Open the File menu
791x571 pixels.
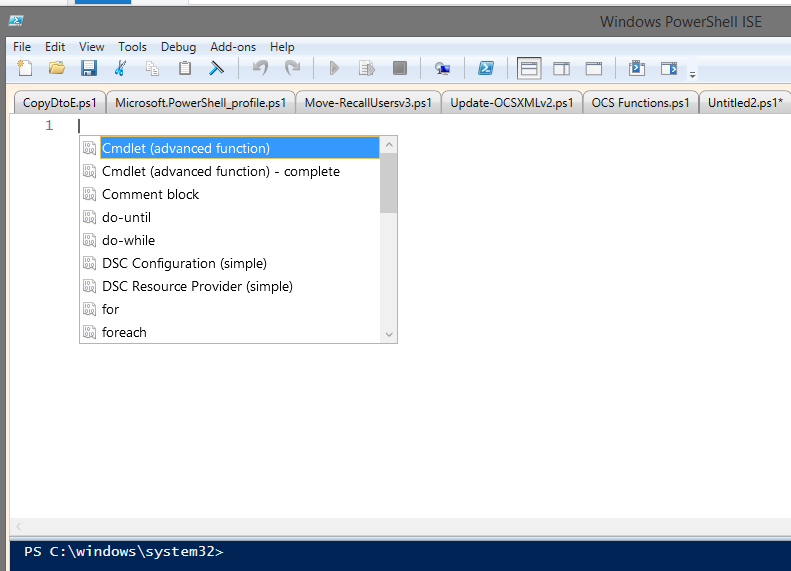pyautogui.click(x=22, y=47)
